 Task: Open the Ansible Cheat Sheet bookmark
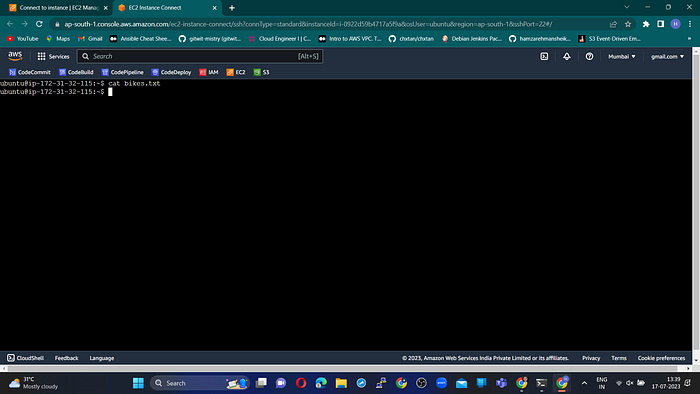[x=141, y=39]
